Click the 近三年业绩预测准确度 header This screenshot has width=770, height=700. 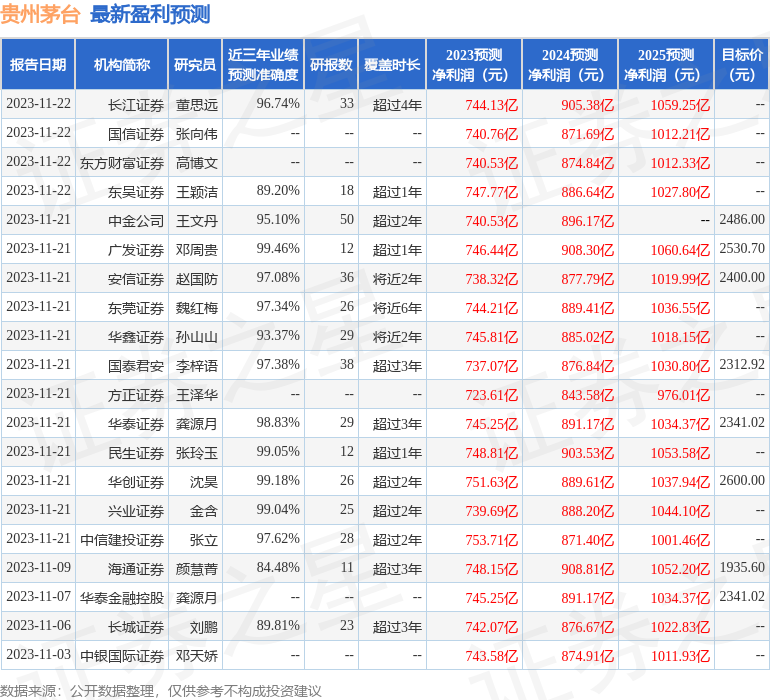[x=263, y=64]
